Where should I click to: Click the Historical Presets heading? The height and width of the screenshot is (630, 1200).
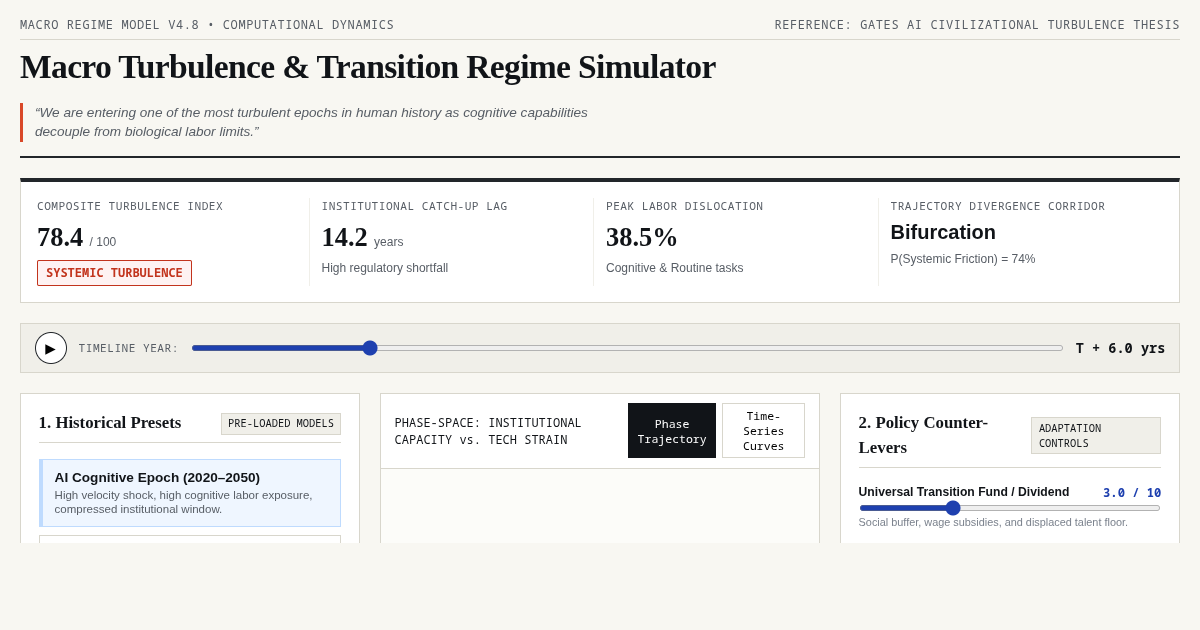pyautogui.click(x=110, y=423)
